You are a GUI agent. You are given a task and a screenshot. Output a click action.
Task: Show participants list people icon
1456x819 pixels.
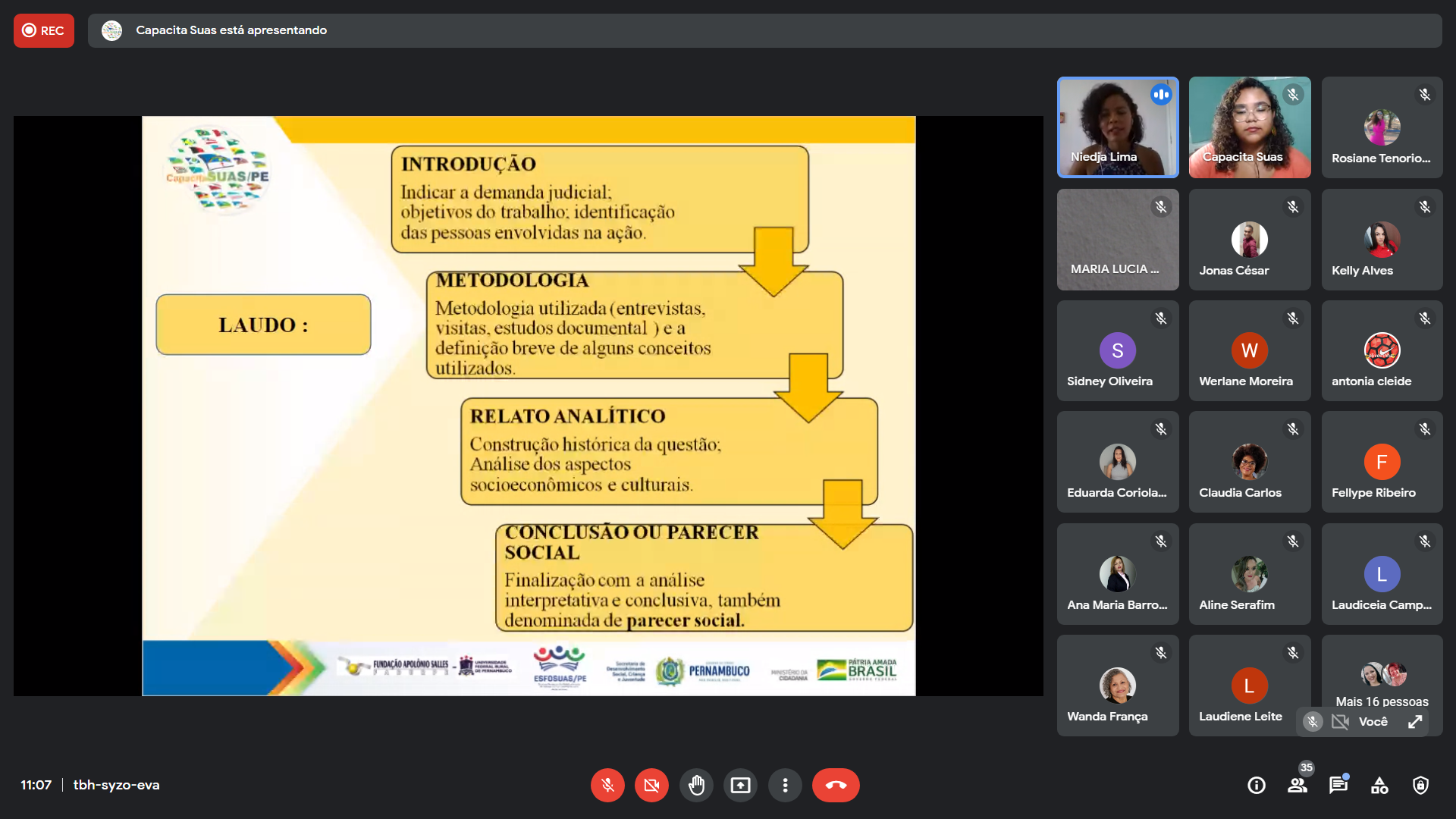(x=1298, y=785)
